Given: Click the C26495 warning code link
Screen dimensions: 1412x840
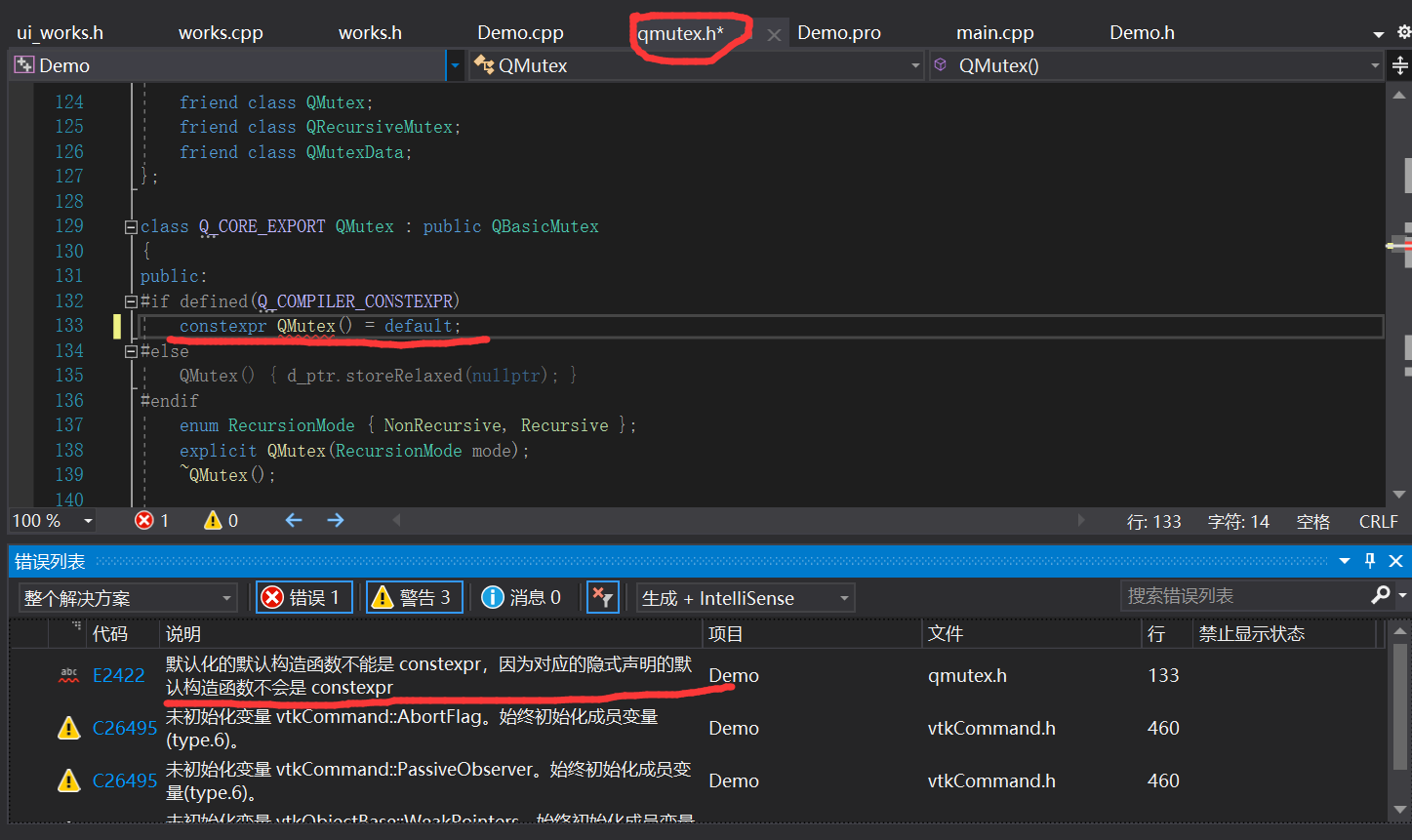Looking at the screenshot, I should click(x=124, y=727).
